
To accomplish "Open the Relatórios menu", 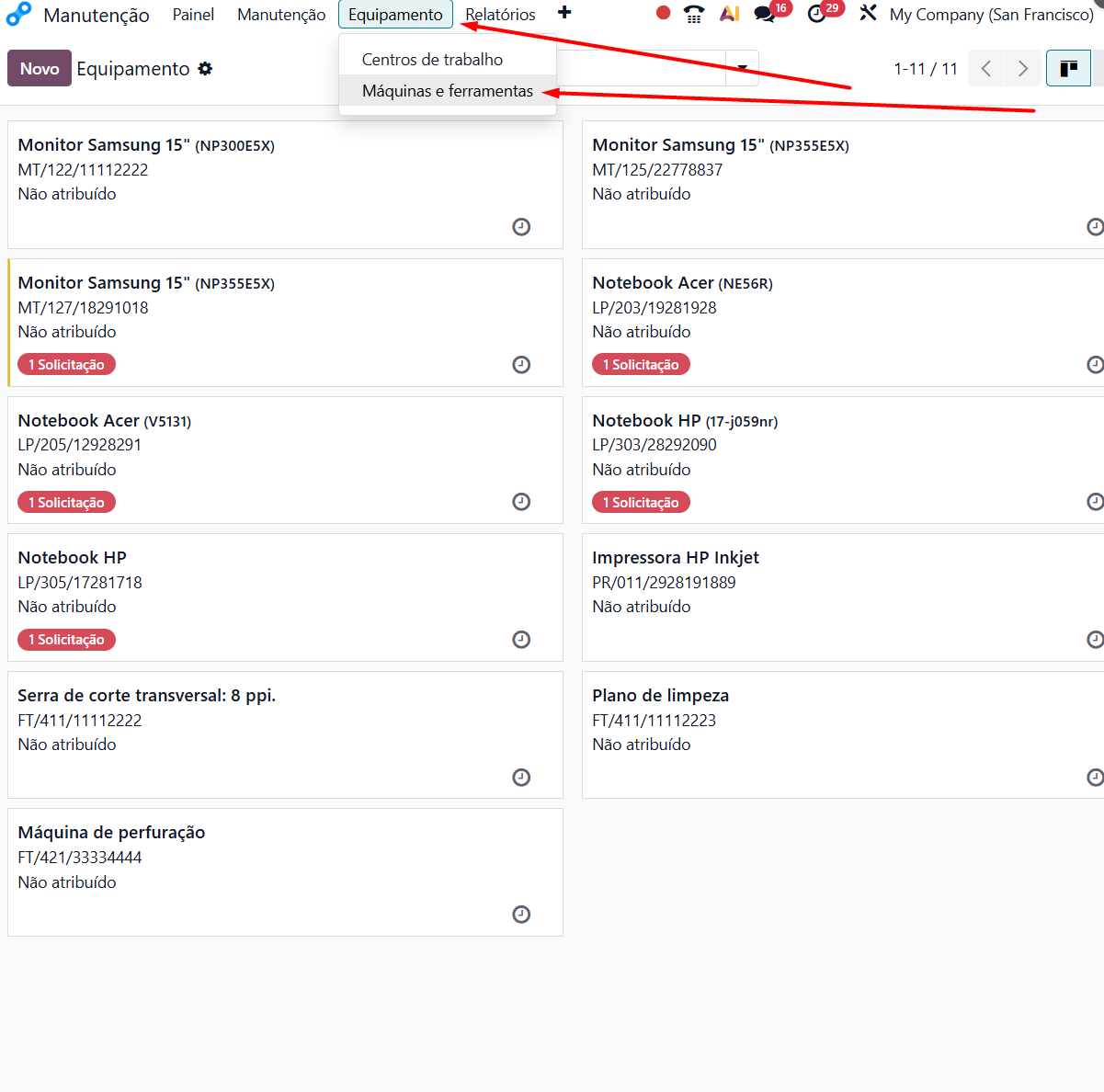I will point(500,15).
